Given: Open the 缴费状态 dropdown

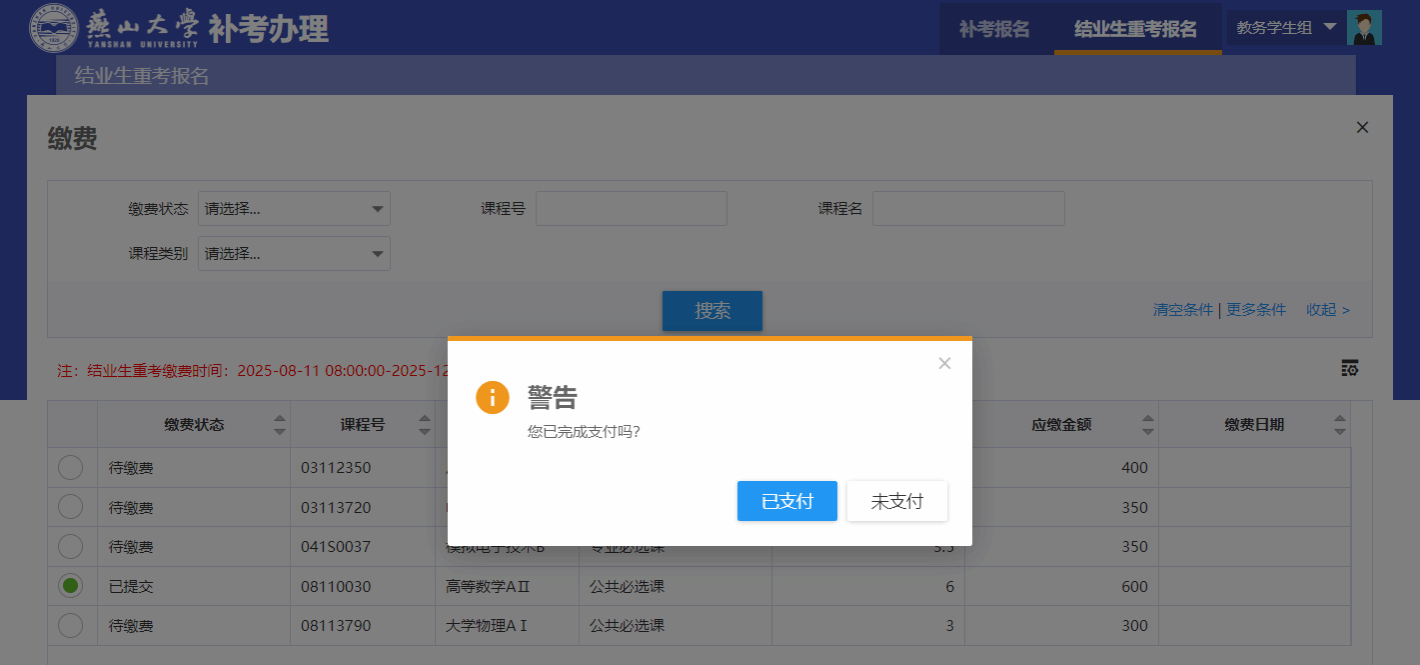Looking at the screenshot, I should point(294,209).
